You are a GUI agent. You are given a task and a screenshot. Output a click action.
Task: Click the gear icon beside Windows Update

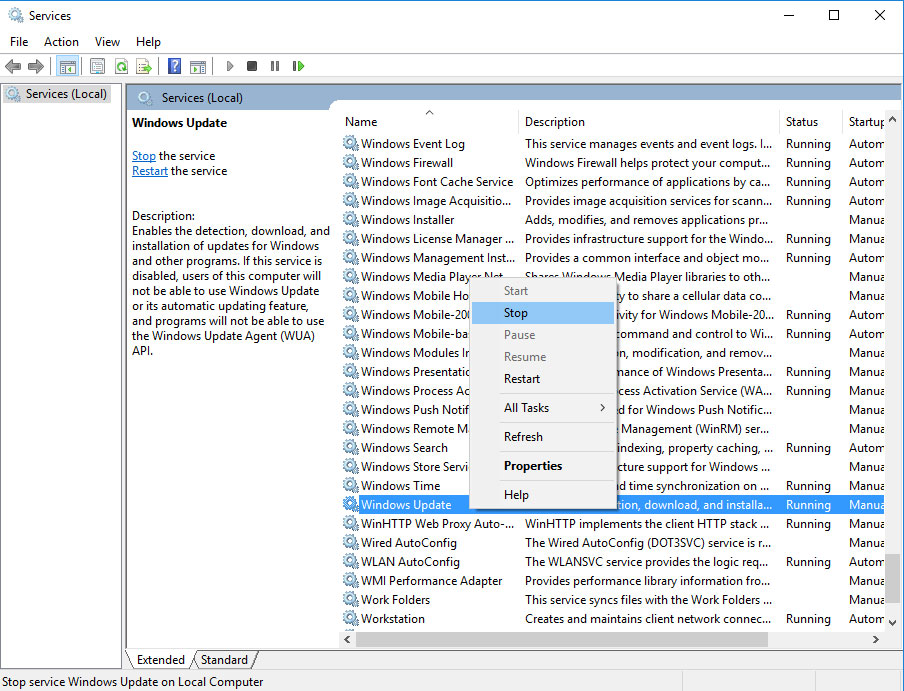[x=351, y=504]
